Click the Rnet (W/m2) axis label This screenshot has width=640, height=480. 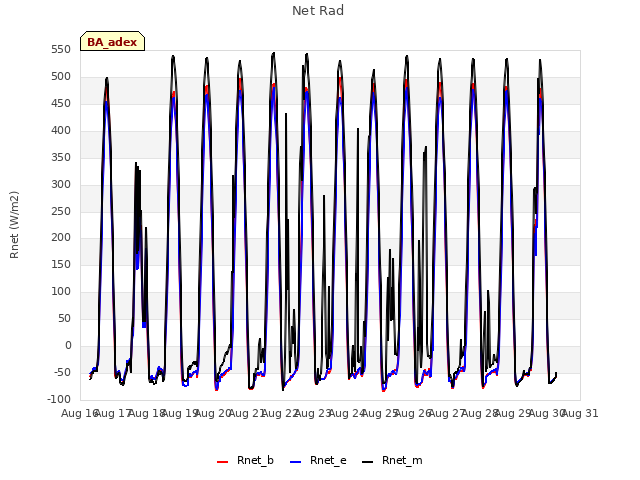14,225
